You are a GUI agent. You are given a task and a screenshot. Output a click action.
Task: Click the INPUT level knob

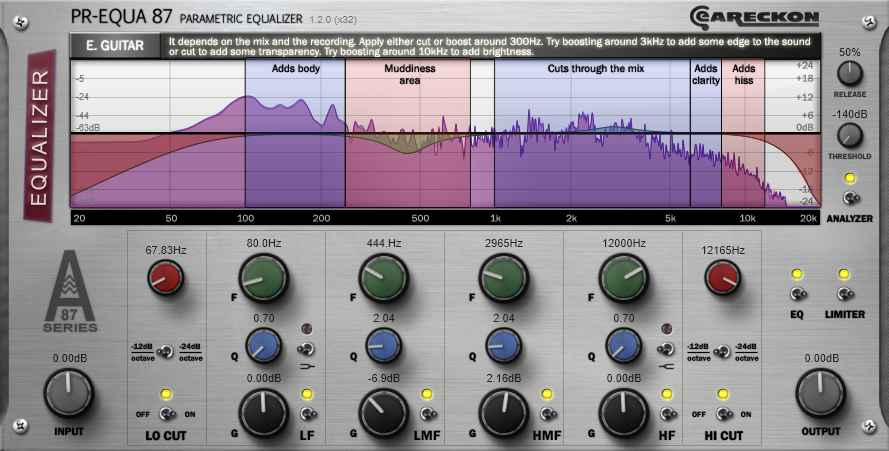point(69,393)
